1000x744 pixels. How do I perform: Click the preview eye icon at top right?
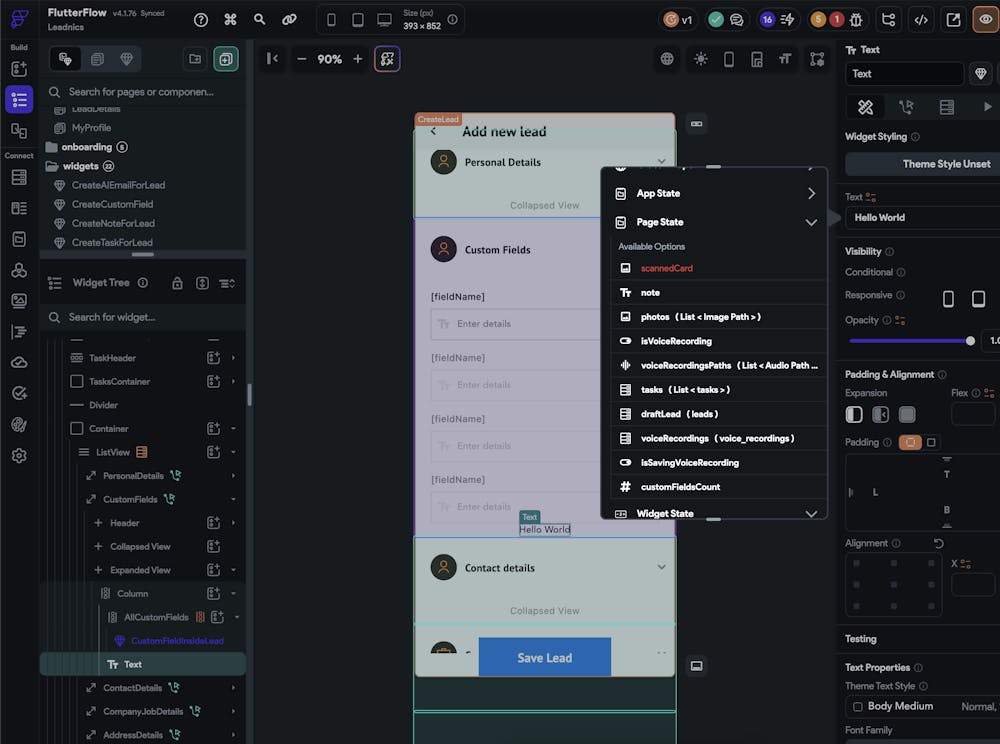point(986,19)
